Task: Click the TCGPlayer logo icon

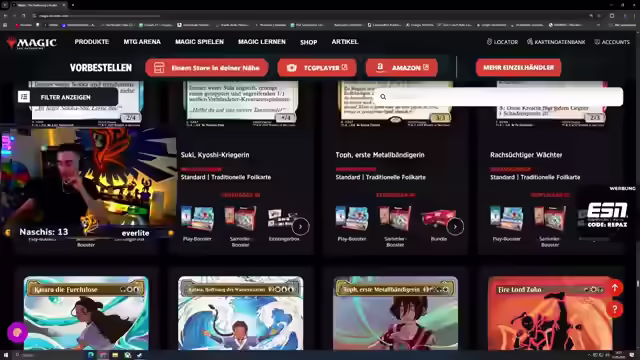Action: click(x=291, y=68)
